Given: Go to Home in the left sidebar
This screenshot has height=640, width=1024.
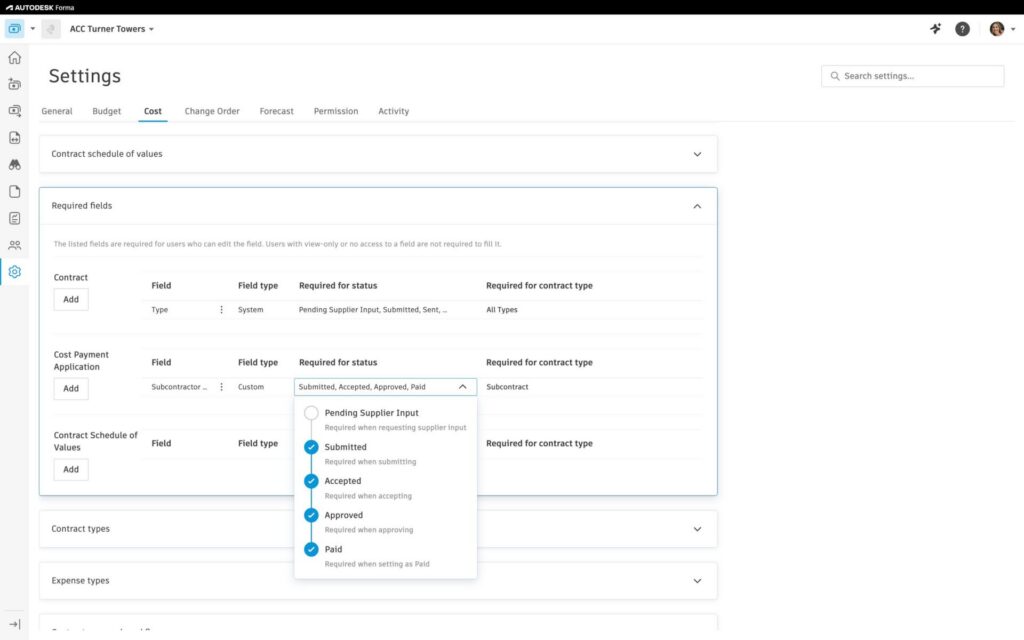Looking at the screenshot, I should coord(14,58).
